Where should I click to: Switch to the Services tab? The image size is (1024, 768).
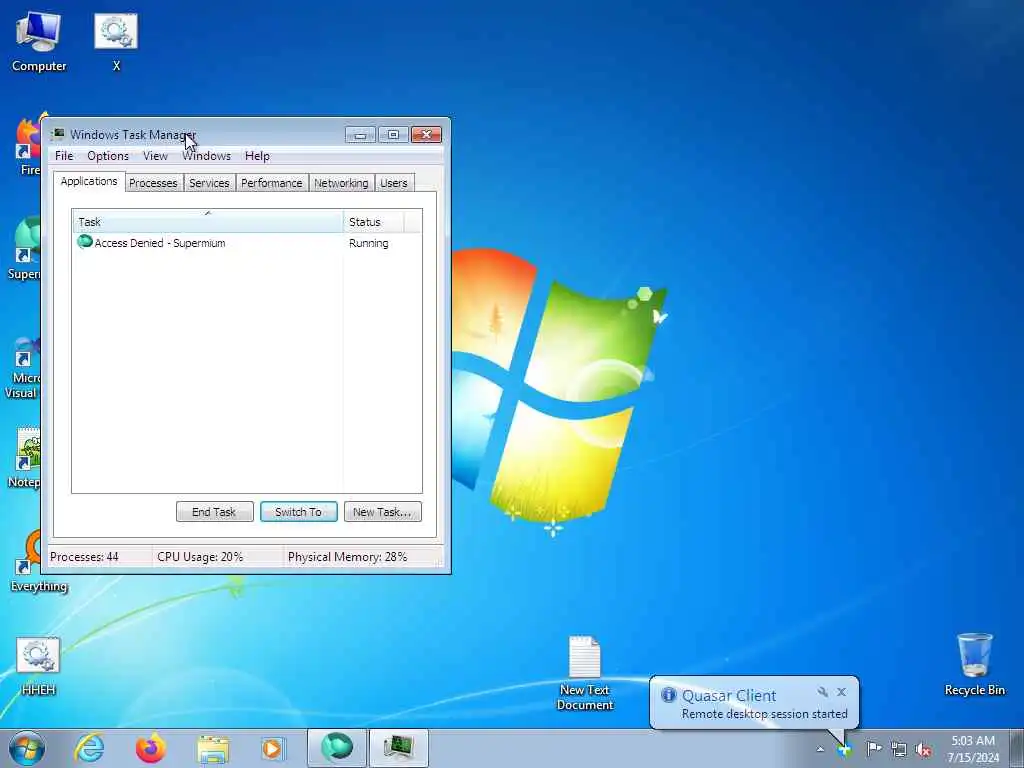pos(209,183)
